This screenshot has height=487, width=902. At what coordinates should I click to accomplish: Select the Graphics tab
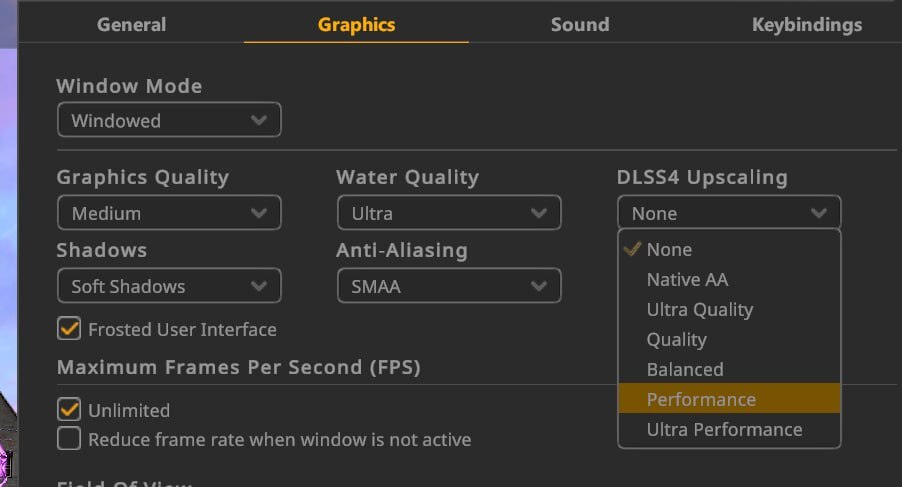point(356,25)
